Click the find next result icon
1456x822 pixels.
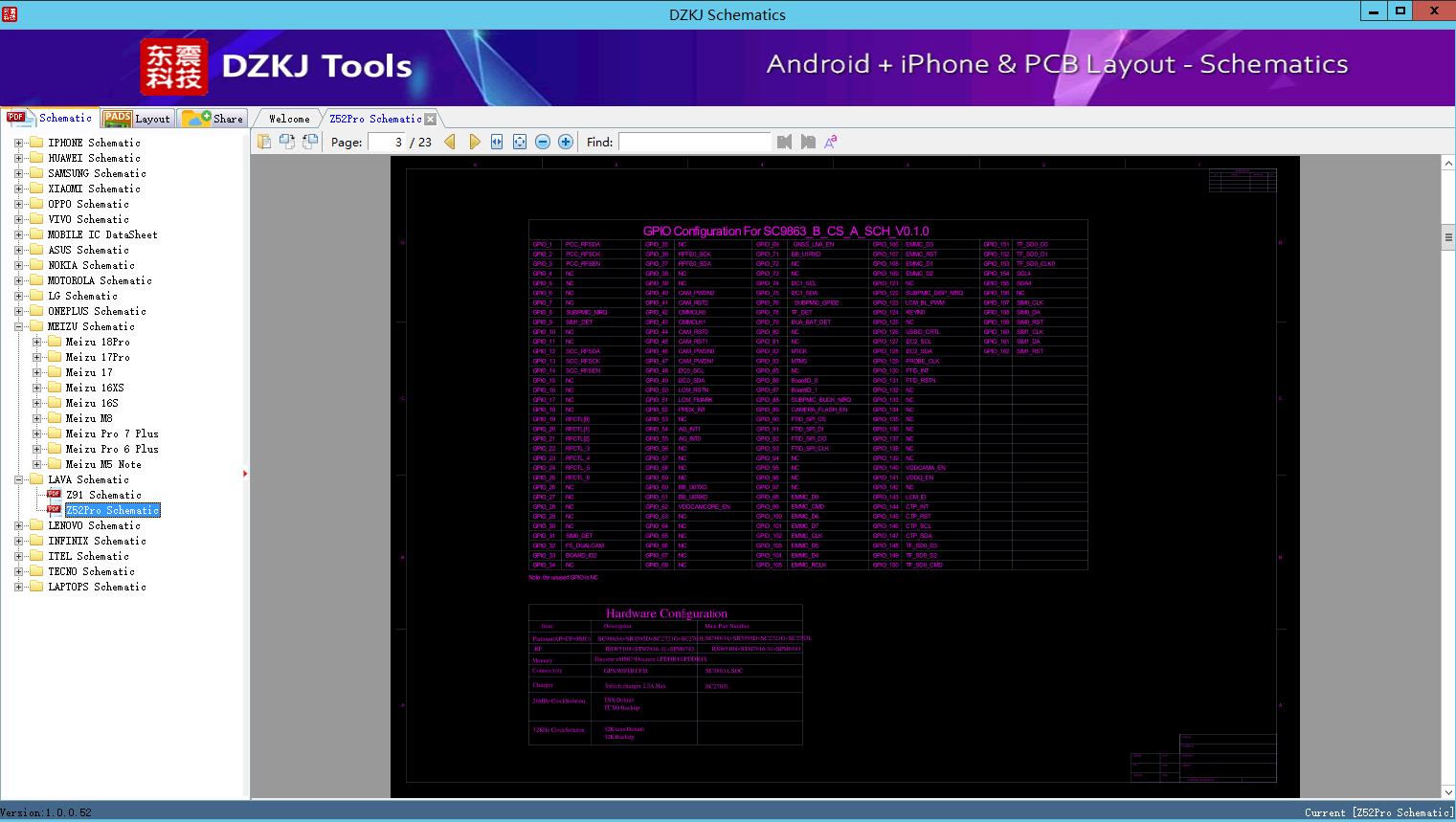(x=808, y=142)
